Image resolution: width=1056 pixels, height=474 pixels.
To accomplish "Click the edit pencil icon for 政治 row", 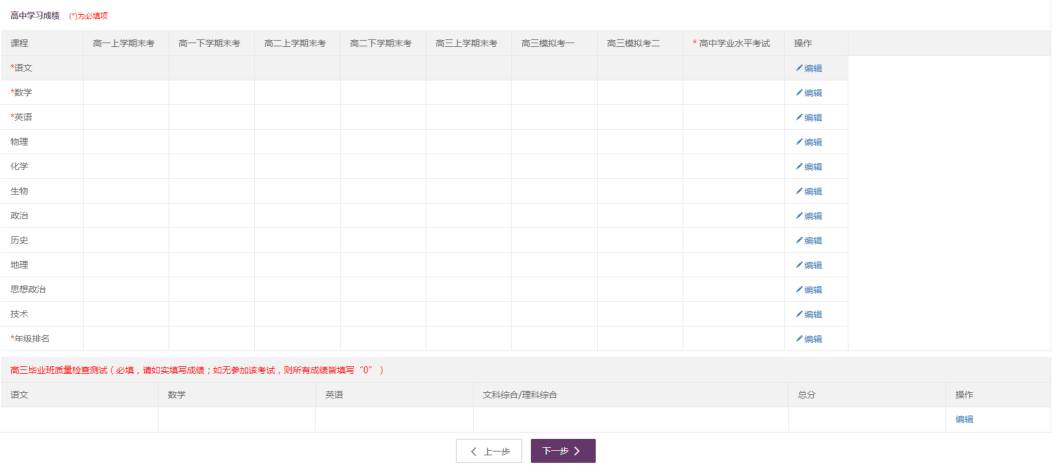I will [x=799, y=216].
